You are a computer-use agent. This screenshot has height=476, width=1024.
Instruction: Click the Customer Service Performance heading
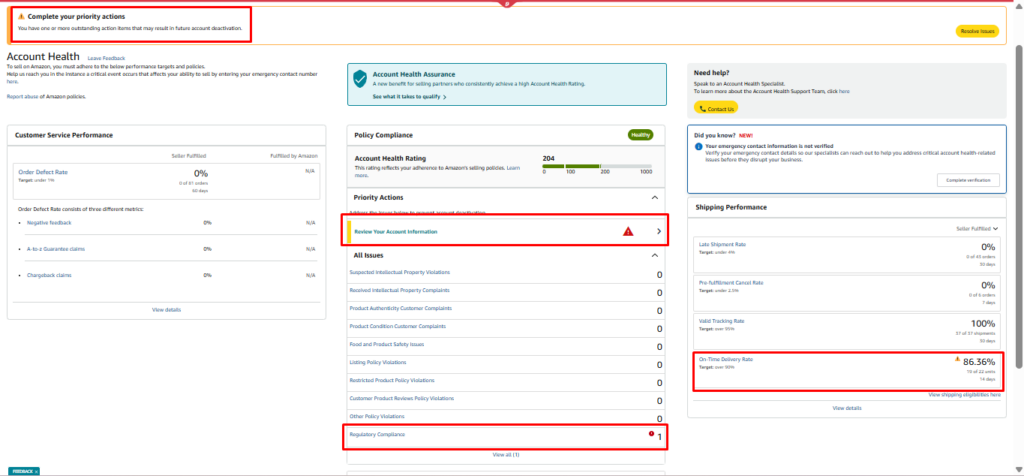coord(64,135)
